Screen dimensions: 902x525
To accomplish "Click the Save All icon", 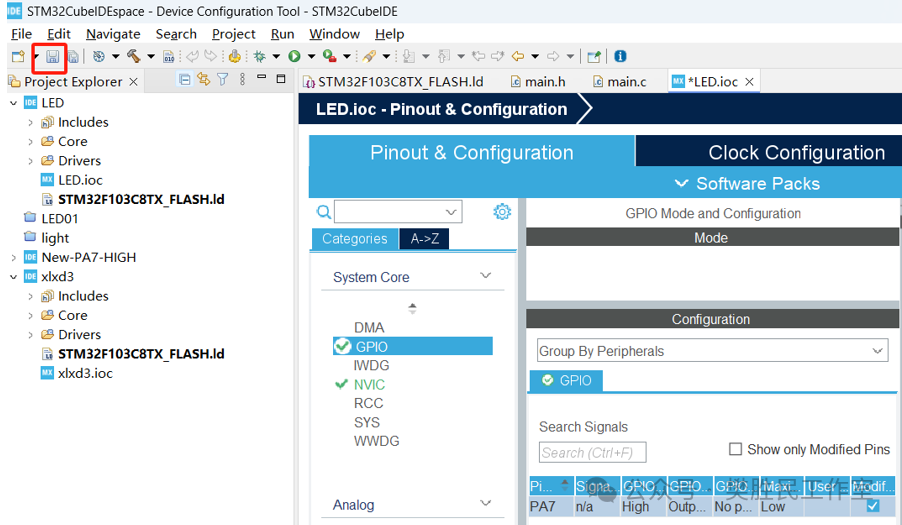I will coord(73,56).
